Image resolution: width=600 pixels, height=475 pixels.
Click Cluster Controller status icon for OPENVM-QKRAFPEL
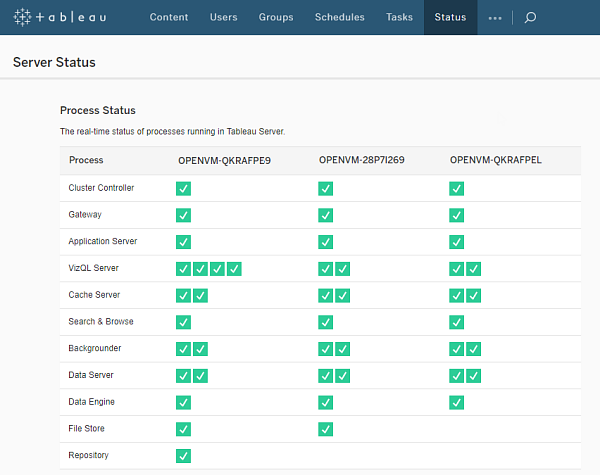tap(456, 188)
